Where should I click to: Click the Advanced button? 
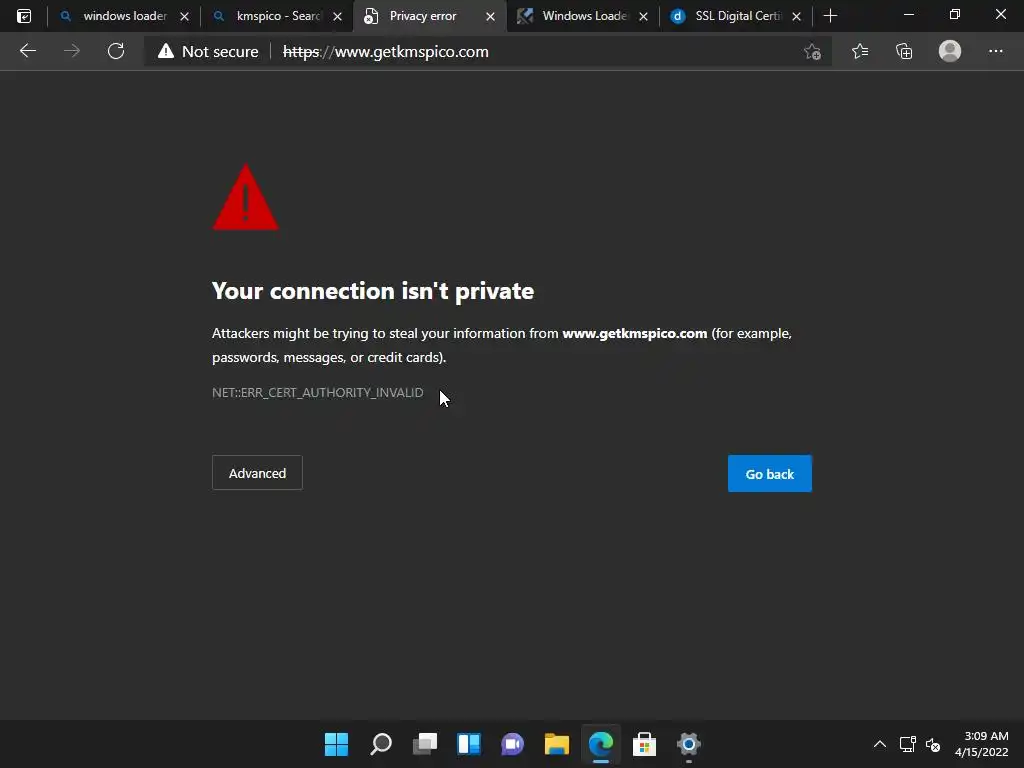tap(257, 473)
